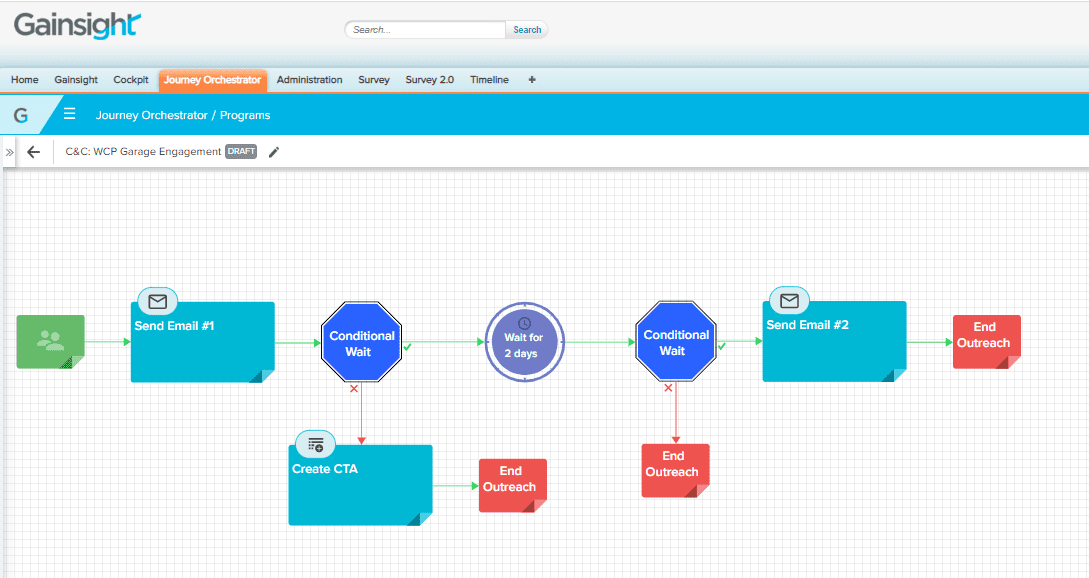The width and height of the screenshot is (1089, 578).
Task: Switch to the Cockpit tab
Action: point(131,80)
